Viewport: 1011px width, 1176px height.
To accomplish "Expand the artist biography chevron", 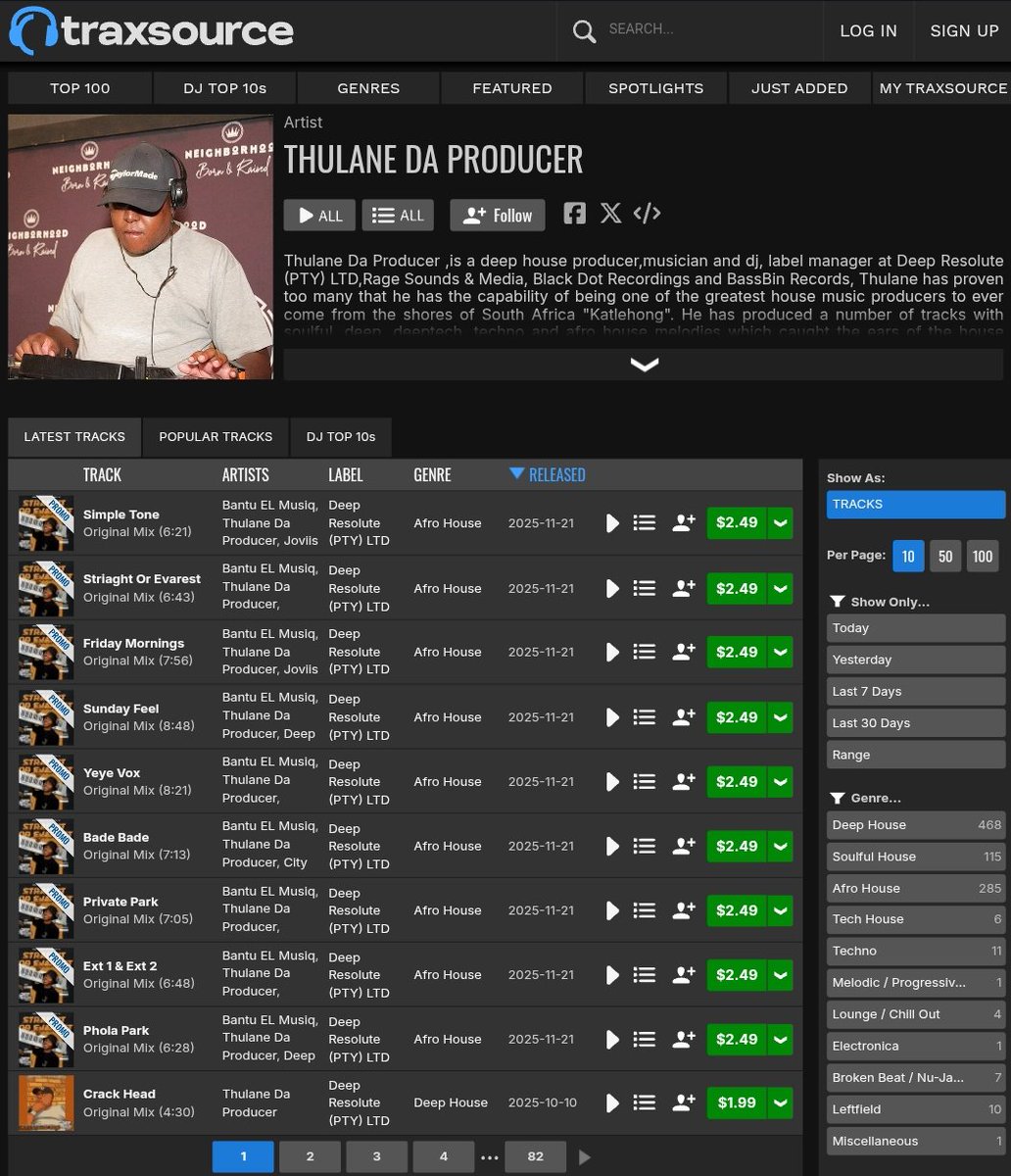I will pyautogui.click(x=644, y=365).
